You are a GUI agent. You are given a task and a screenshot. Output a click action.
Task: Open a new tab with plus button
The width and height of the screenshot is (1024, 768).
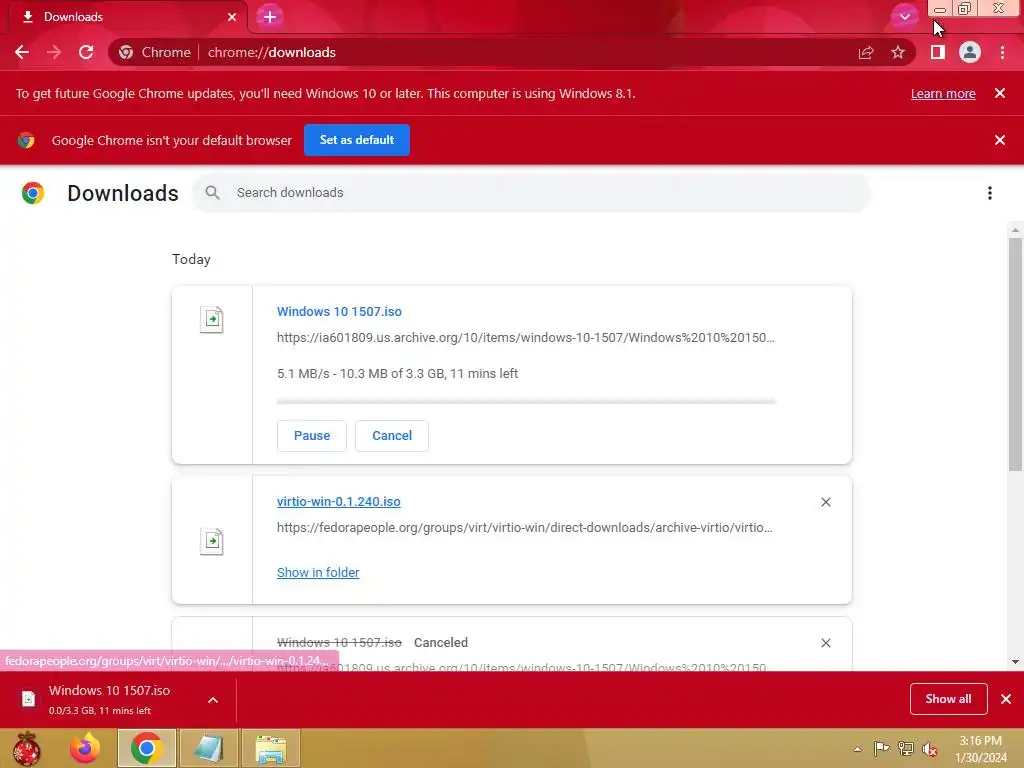coord(270,17)
